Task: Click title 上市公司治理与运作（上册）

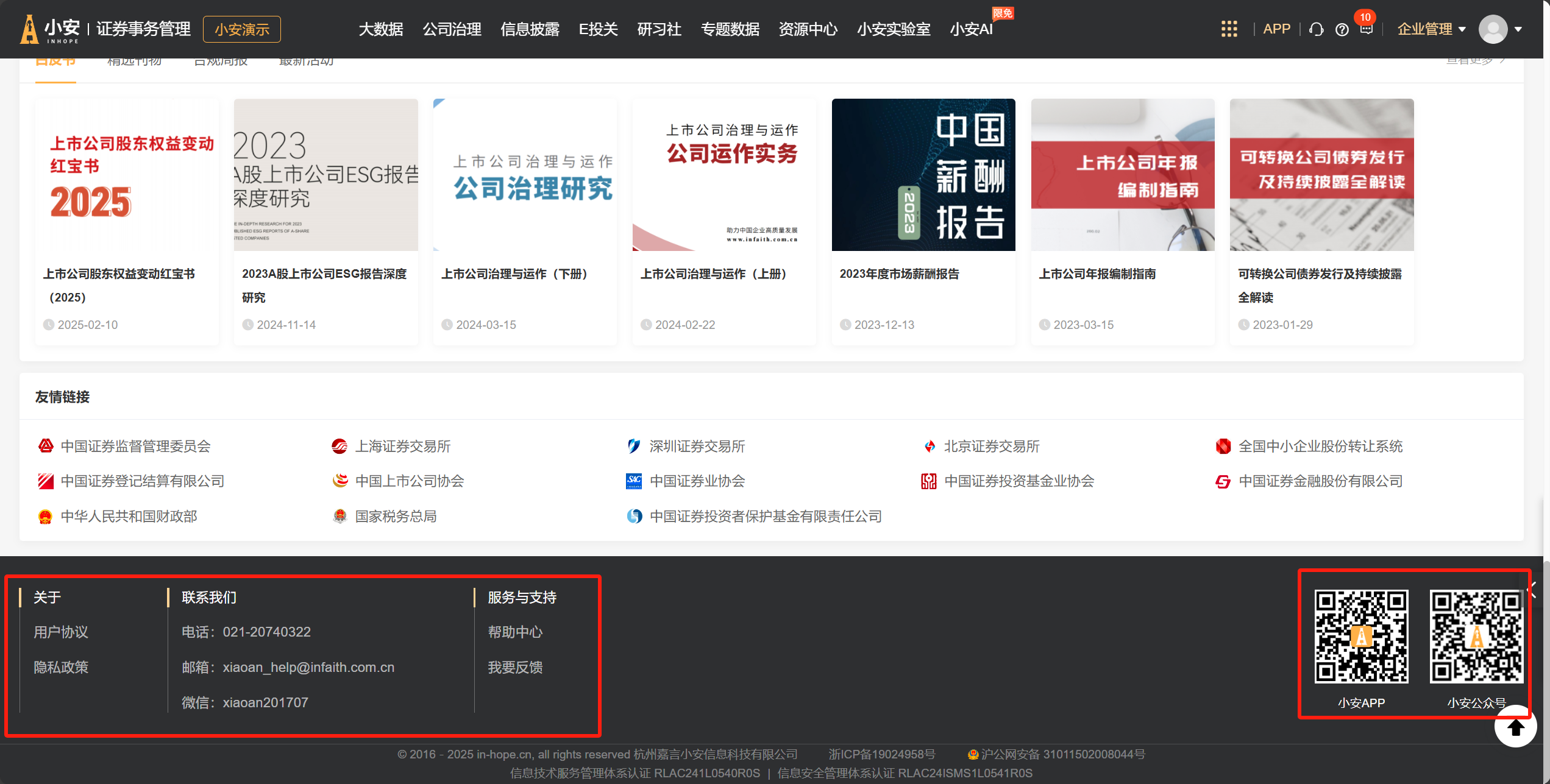Action: click(716, 274)
